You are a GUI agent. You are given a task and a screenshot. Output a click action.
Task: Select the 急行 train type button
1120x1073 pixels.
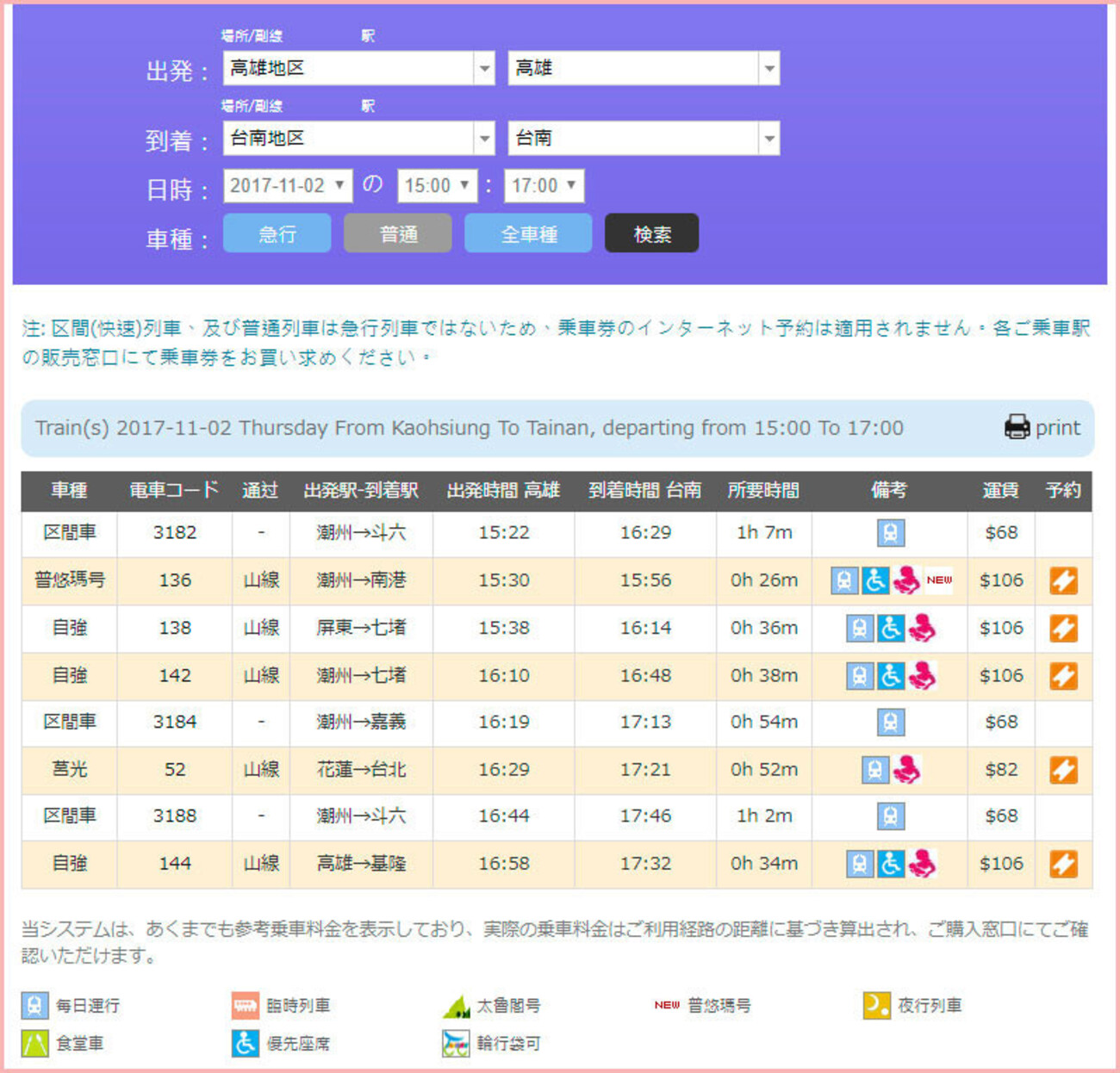point(277,233)
